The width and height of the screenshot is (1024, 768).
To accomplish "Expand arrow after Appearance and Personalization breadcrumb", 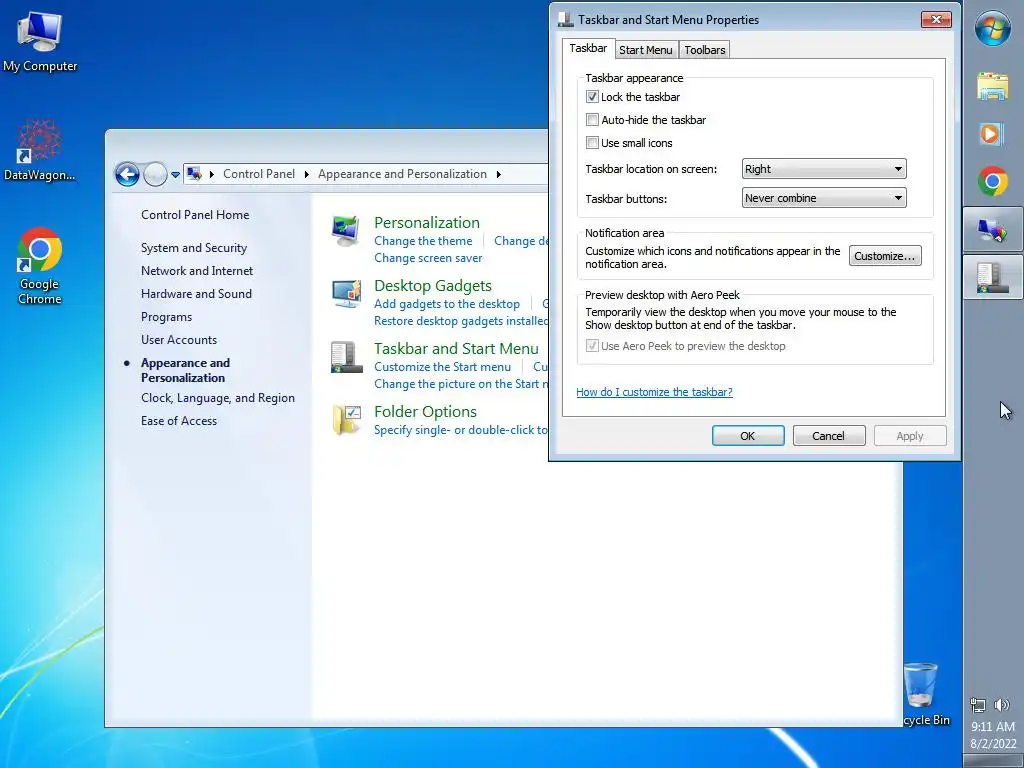I will coord(498,174).
